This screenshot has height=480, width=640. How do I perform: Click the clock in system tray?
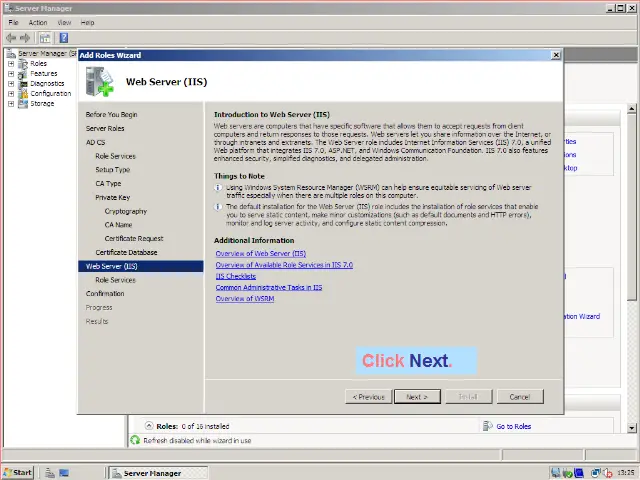(626, 472)
